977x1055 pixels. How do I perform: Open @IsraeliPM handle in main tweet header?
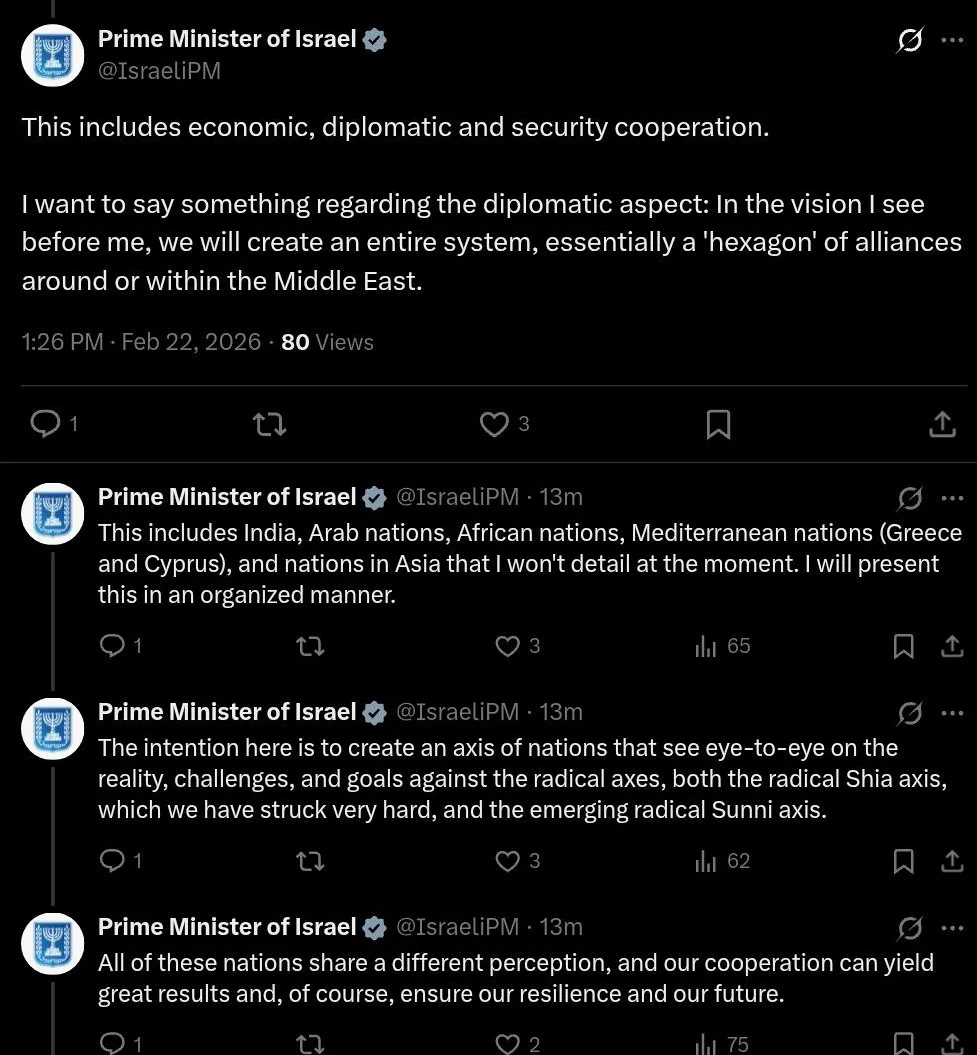pyautogui.click(x=159, y=71)
